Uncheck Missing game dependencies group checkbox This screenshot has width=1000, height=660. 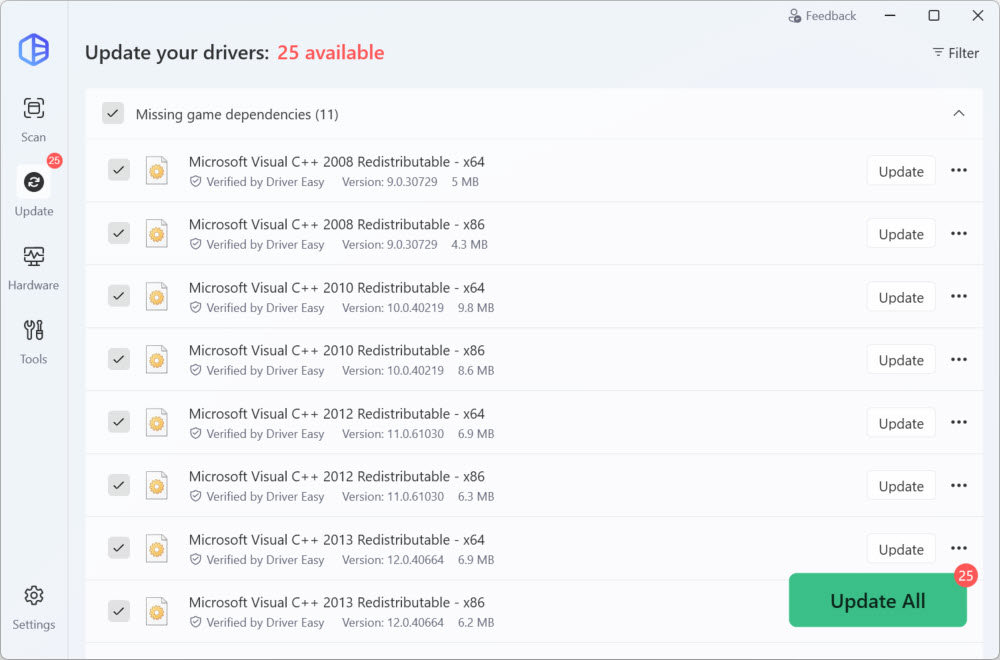click(113, 114)
